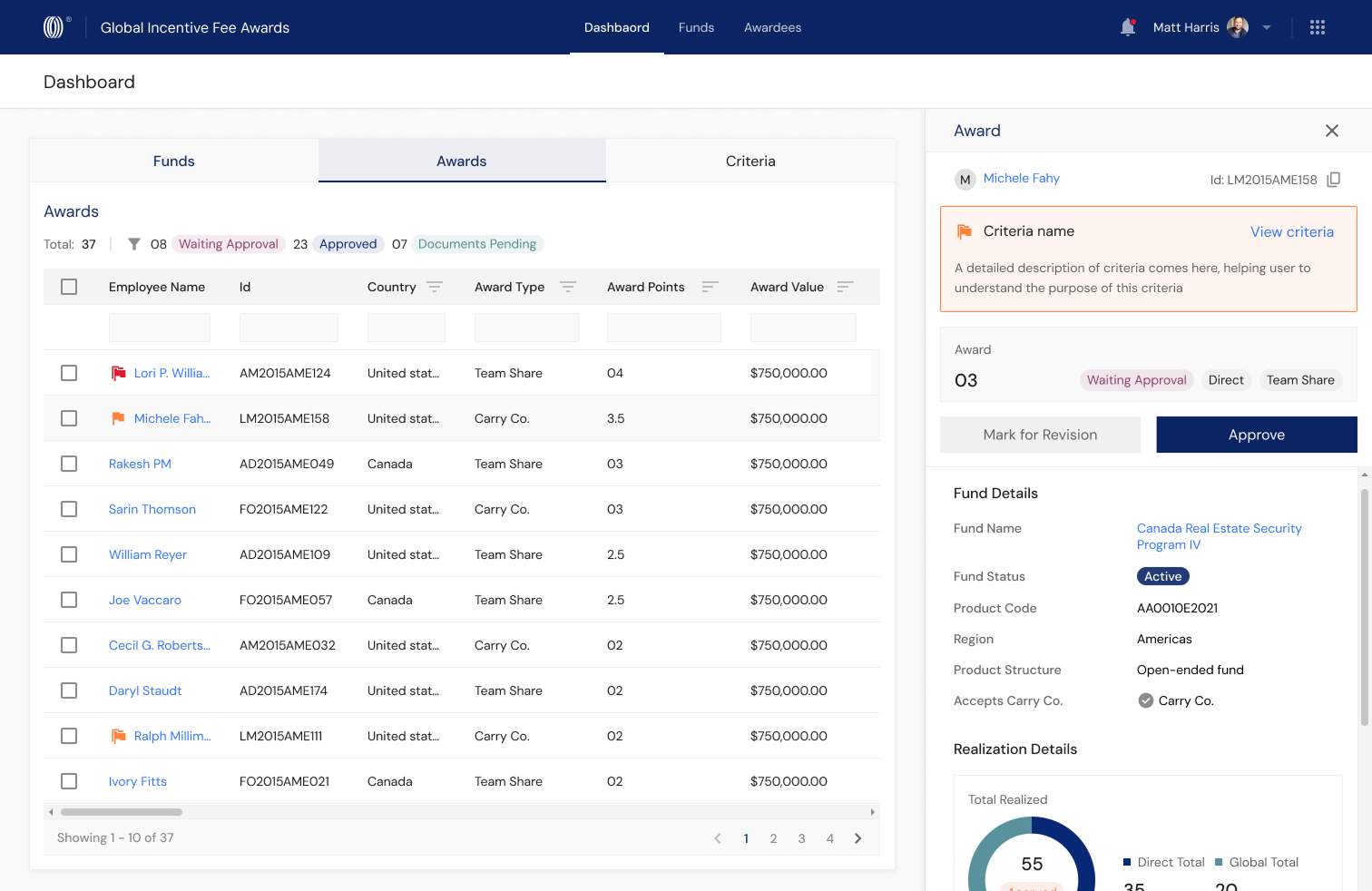This screenshot has width=1372, height=891.
Task: Go to next page of awards
Action: [x=858, y=838]
